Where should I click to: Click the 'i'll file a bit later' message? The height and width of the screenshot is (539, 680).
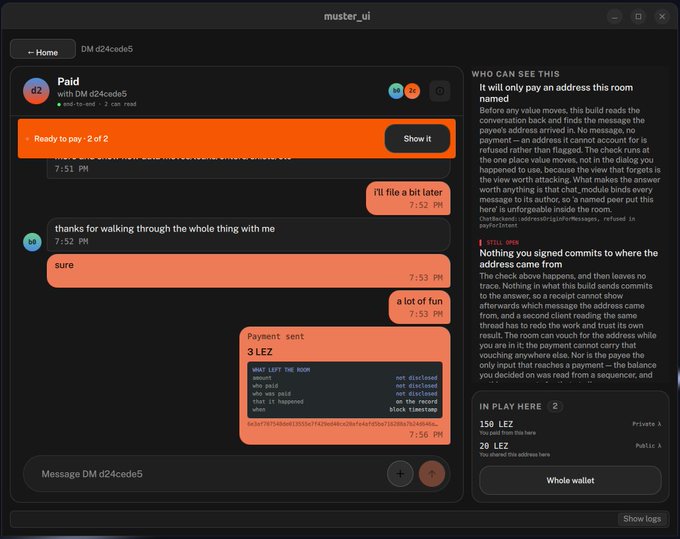(408, 198)
